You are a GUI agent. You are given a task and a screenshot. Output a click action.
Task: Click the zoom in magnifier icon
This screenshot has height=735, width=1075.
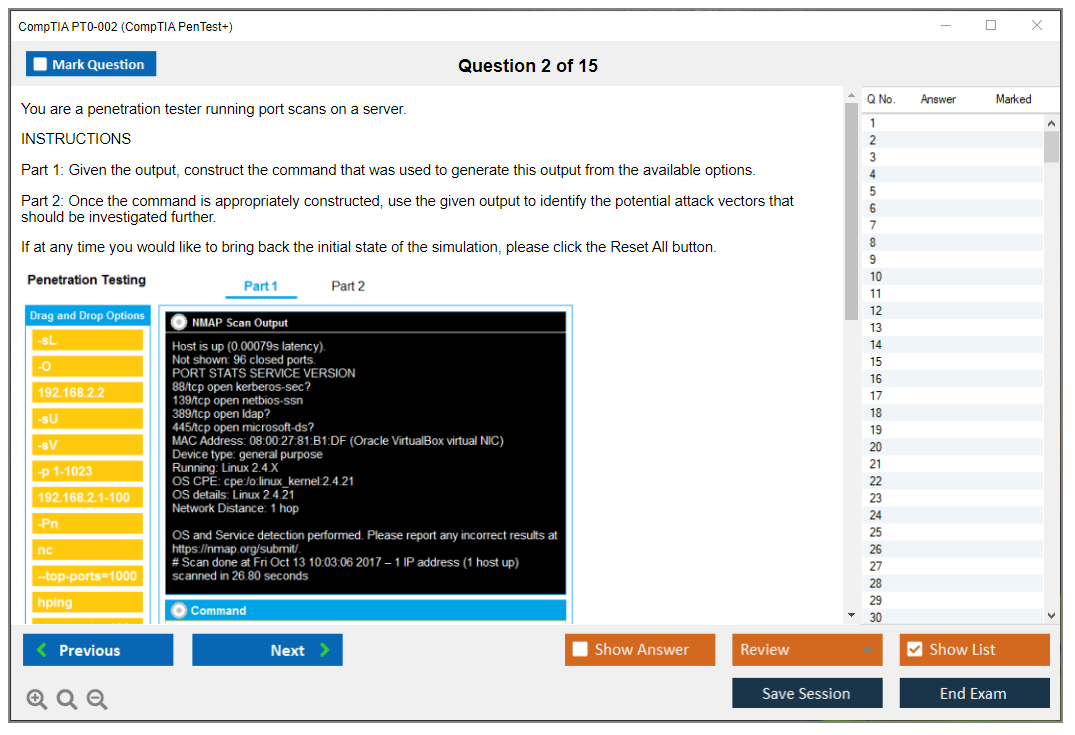[37, 700]
